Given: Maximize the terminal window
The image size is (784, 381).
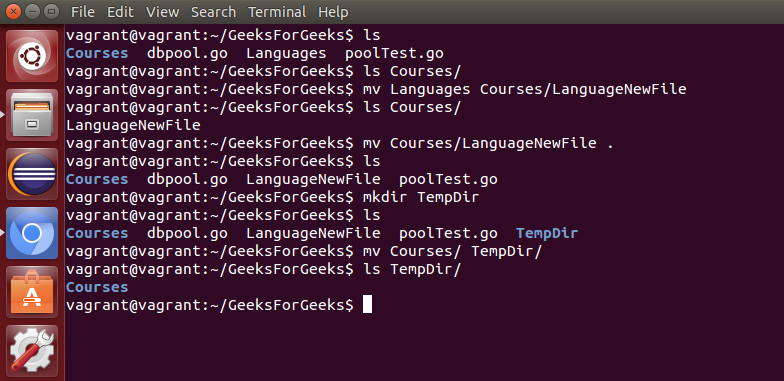Looking at the screenshot, I should click(50, 11).
